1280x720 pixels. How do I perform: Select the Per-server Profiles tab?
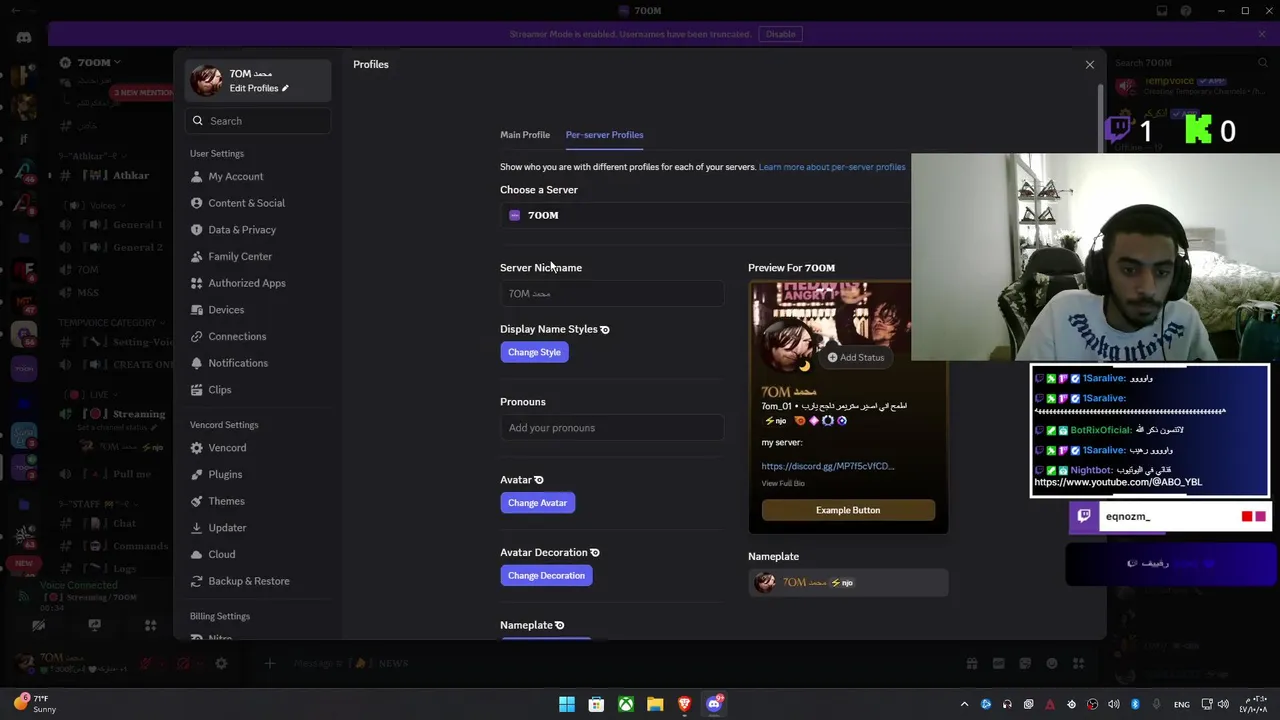604,135
